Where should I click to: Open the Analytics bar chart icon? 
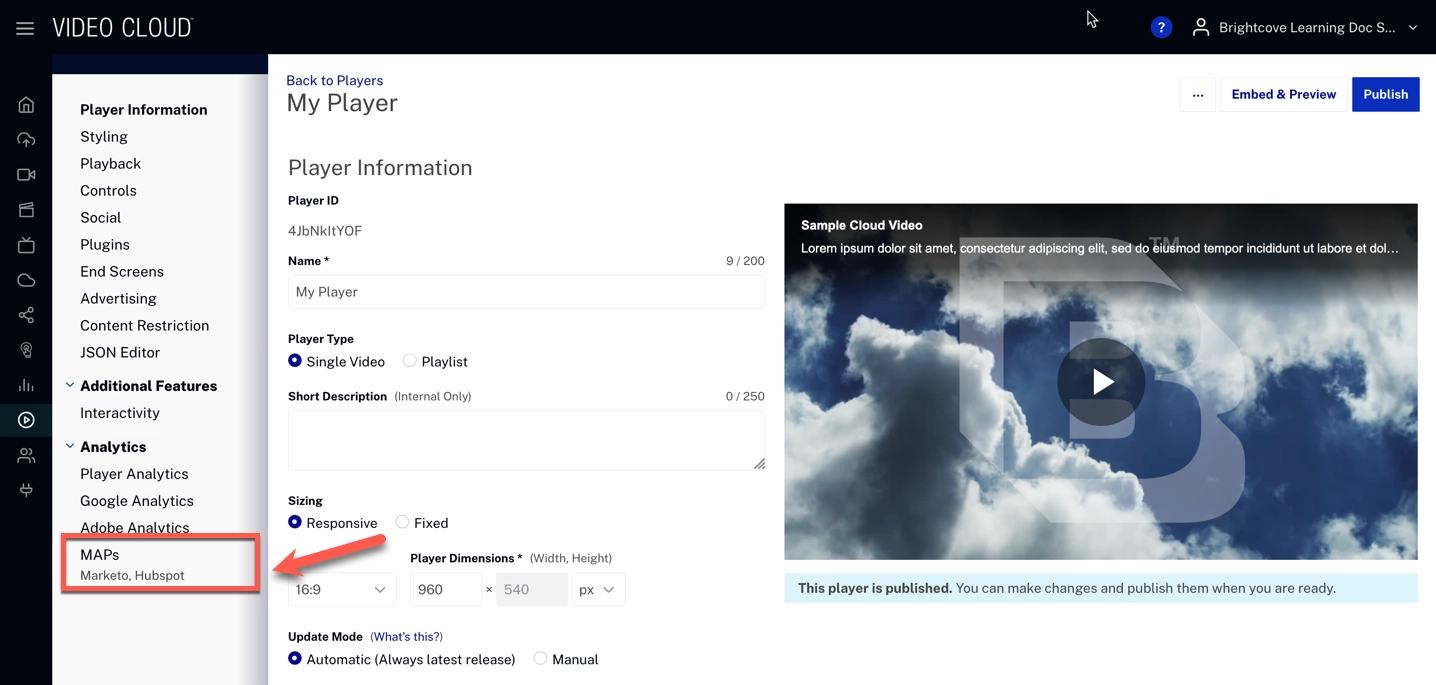pos(26,385)
